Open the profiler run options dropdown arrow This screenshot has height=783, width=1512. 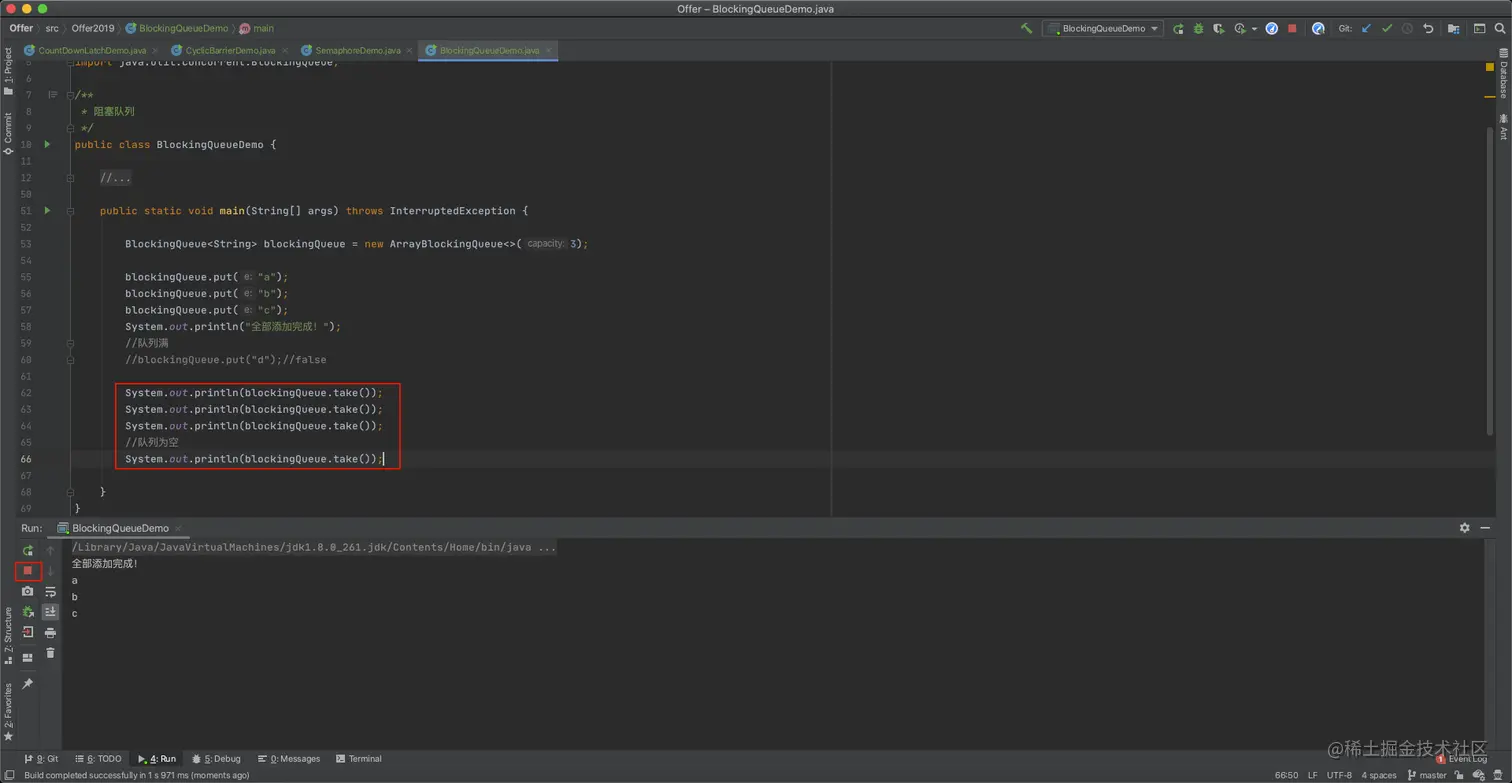[1254, 29]
